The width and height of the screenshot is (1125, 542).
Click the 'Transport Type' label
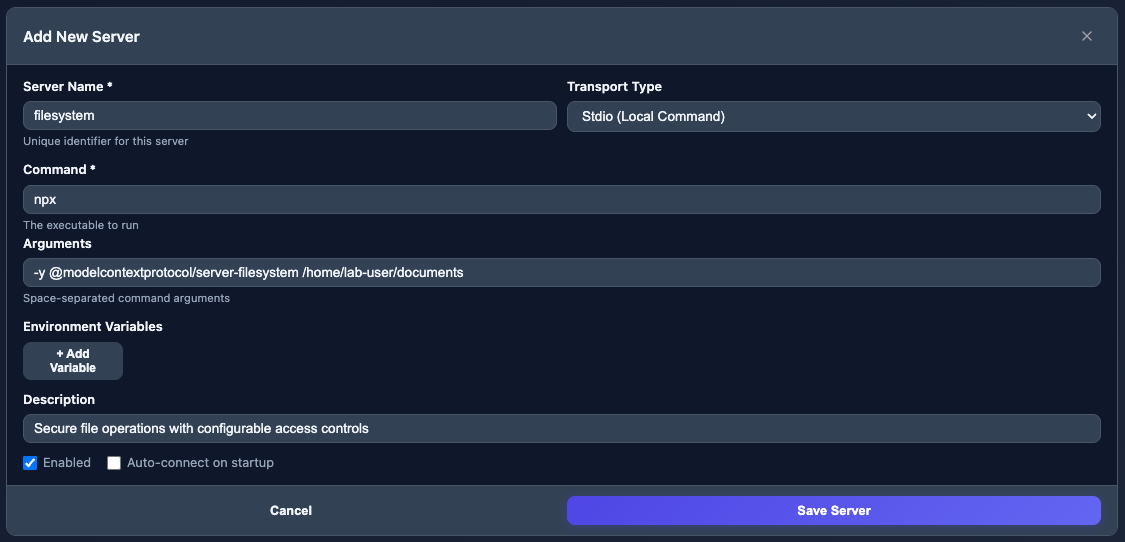(x=614, y=87)
